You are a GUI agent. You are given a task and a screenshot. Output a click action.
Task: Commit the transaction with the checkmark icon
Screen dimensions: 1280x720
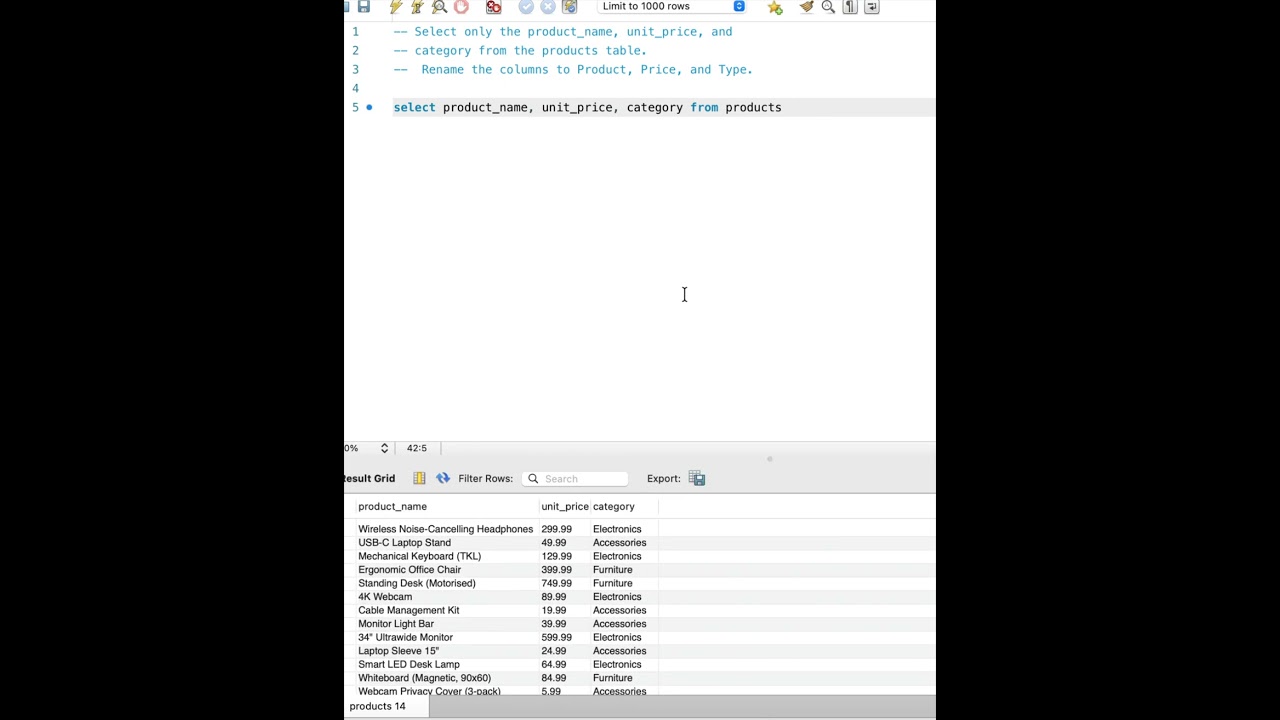click(526, 6)
